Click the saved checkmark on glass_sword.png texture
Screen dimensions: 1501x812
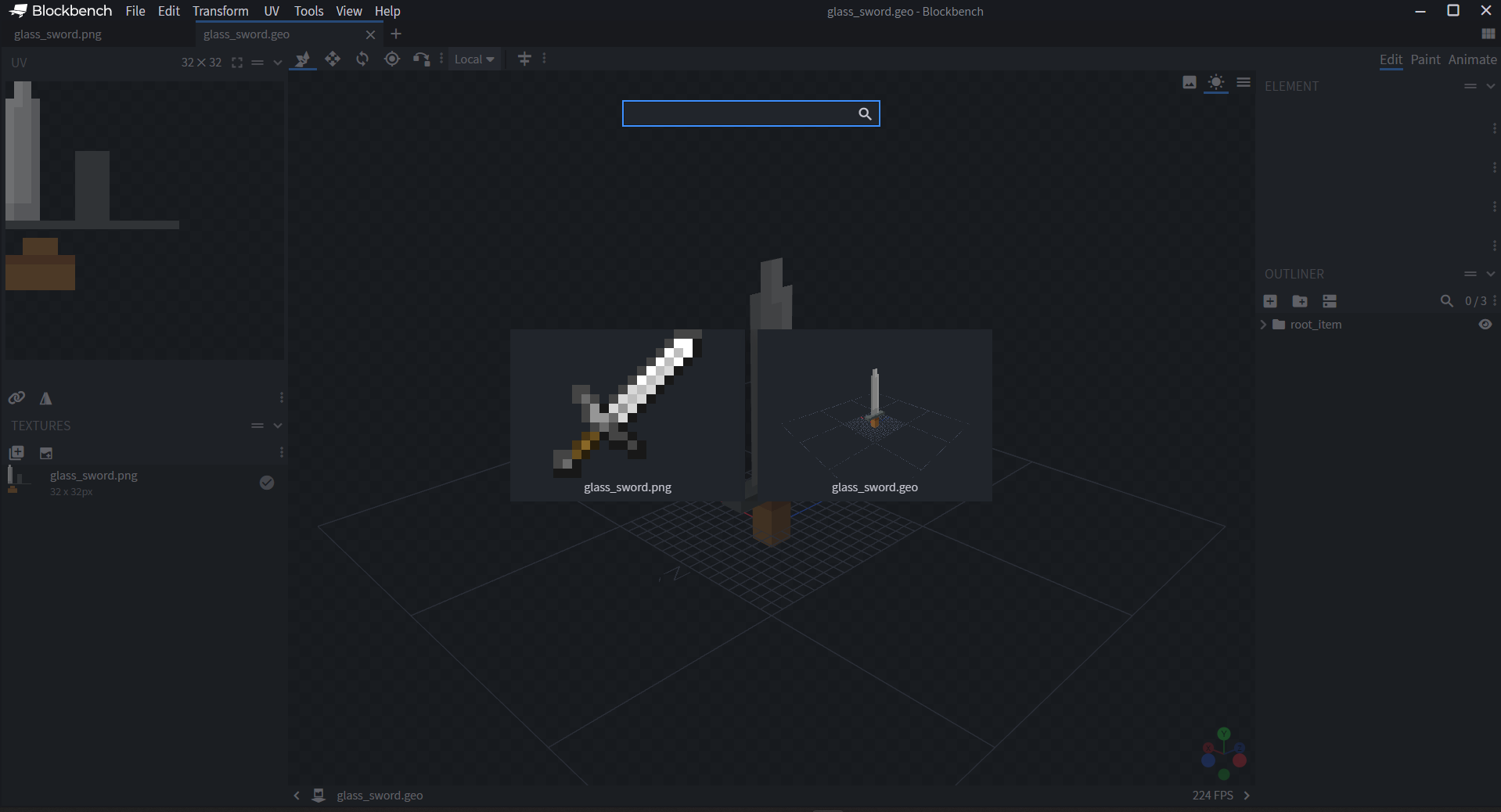pyautogui.click(x=267, y=483)
